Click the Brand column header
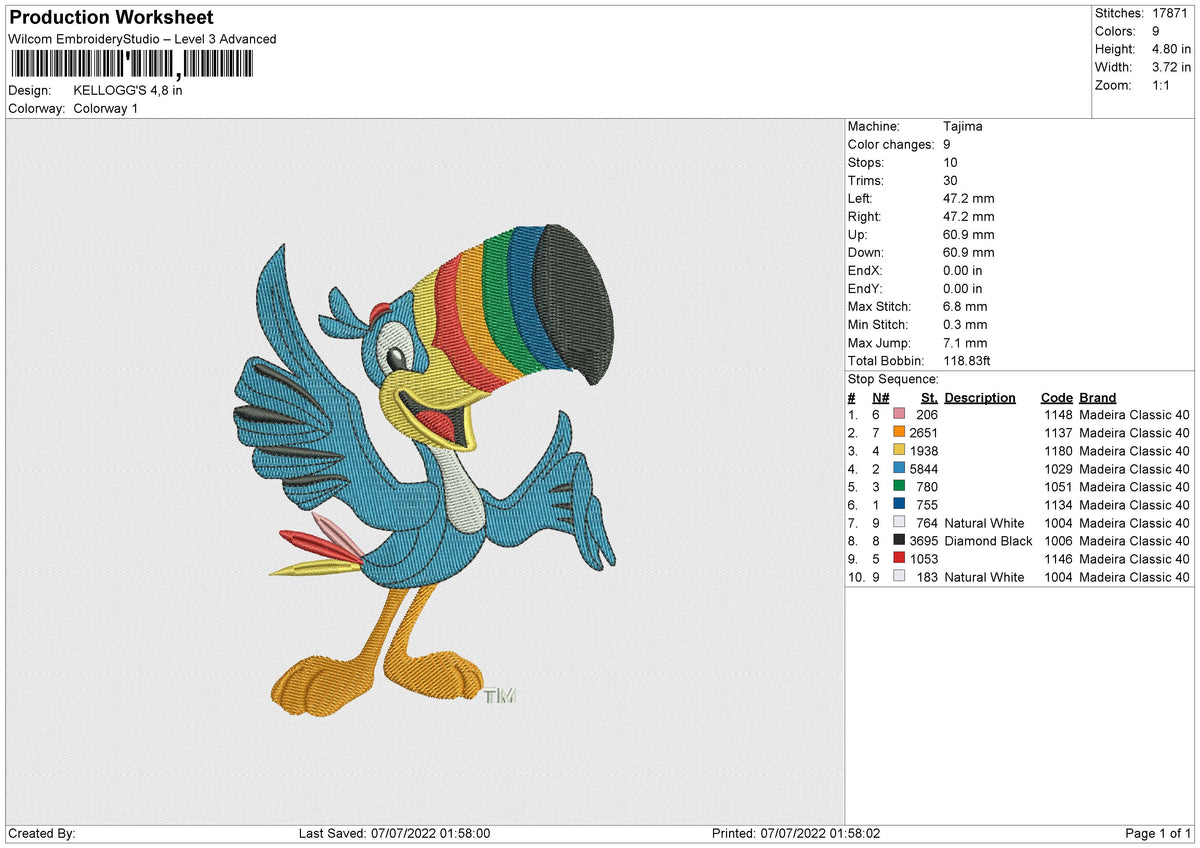The height and width of the screenshot is (848, 1200). point(1098,398)
